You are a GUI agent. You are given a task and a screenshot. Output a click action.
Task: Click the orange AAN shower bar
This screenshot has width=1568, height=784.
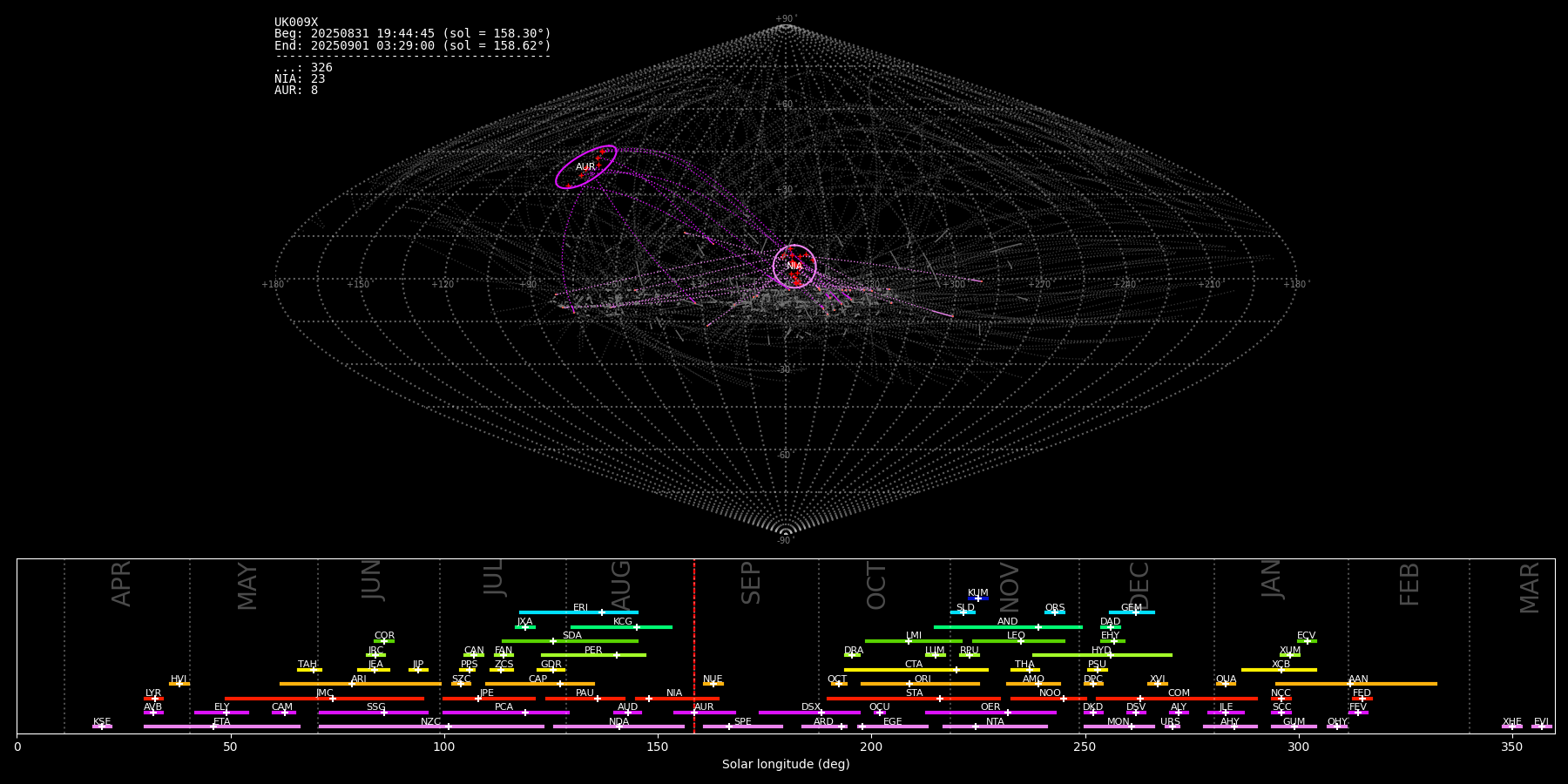[1356, 684]
